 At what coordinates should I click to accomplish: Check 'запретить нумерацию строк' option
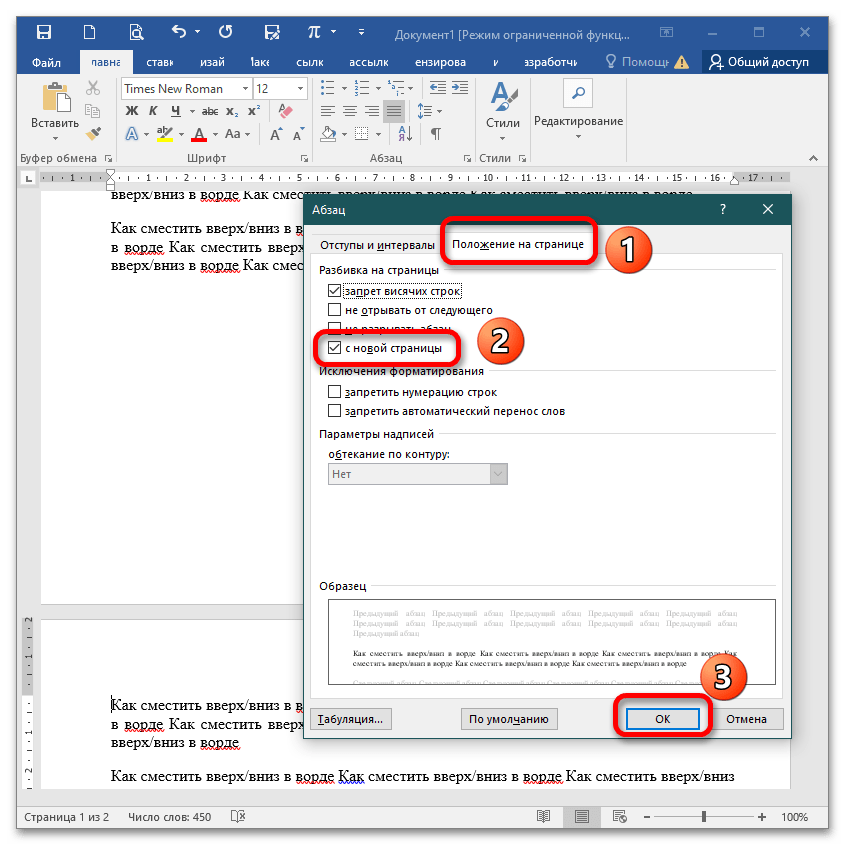pyautogui.click(x=334, y=392)
